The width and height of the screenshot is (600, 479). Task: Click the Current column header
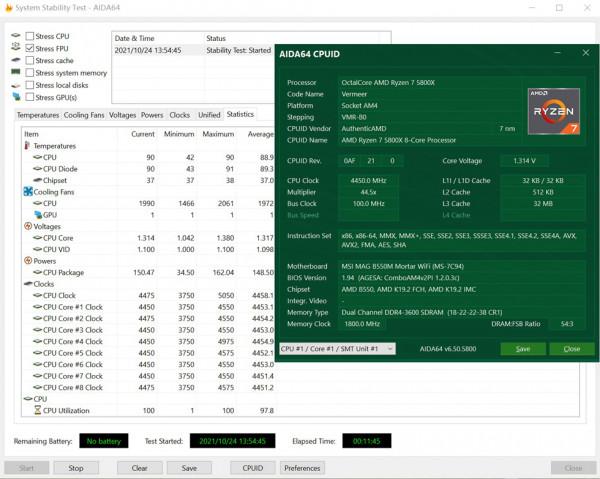[x=143, y=134]
